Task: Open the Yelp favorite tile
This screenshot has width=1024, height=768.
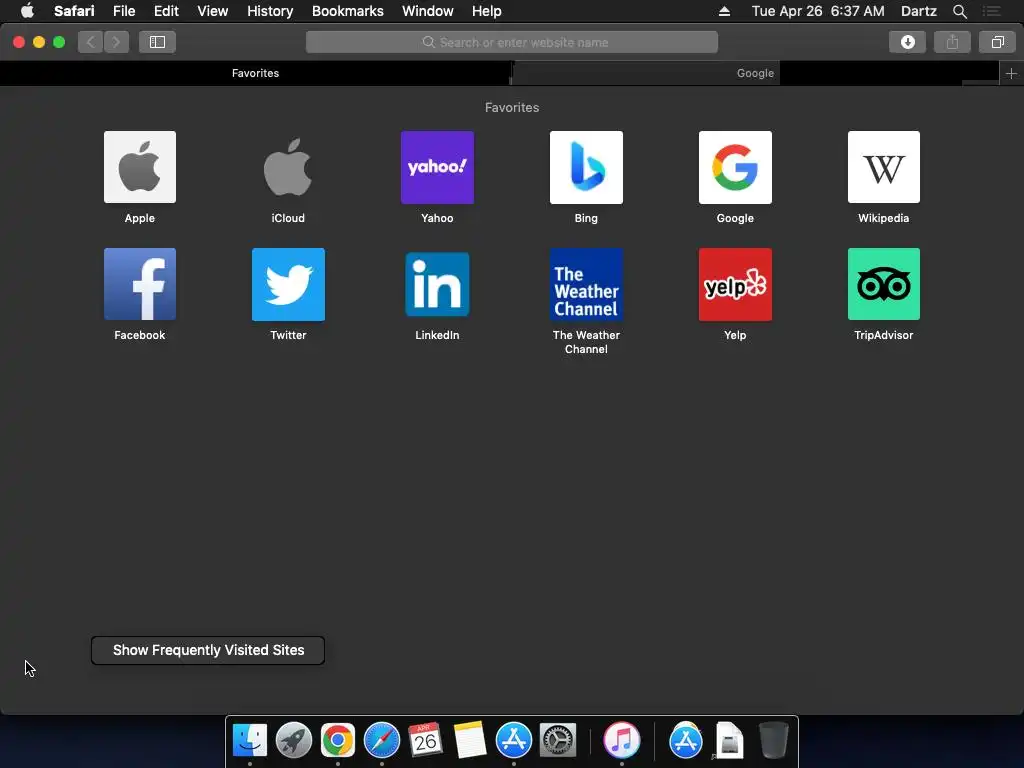Action: click(735, 284)
